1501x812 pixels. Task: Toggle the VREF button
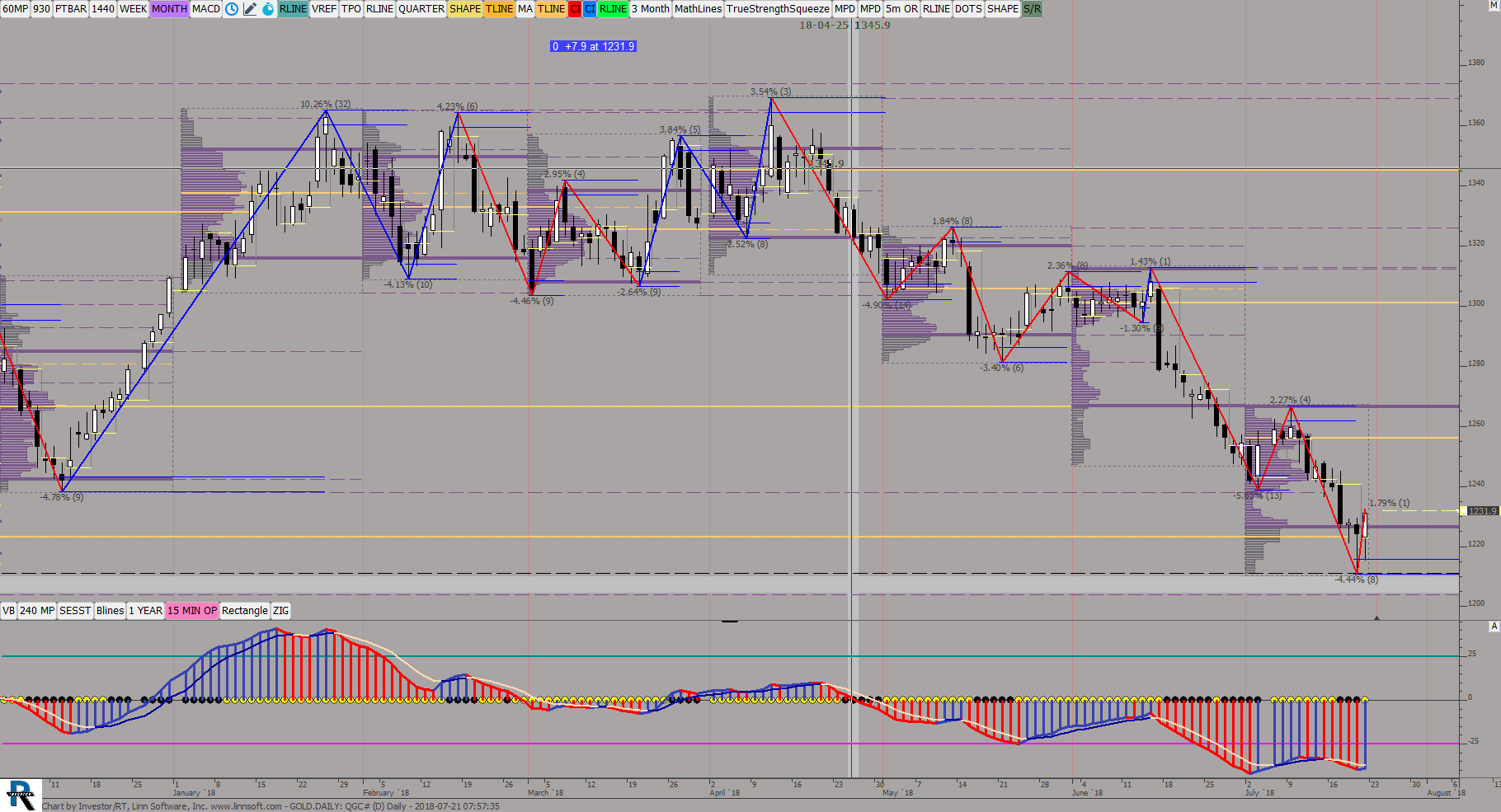pos(324,9)
